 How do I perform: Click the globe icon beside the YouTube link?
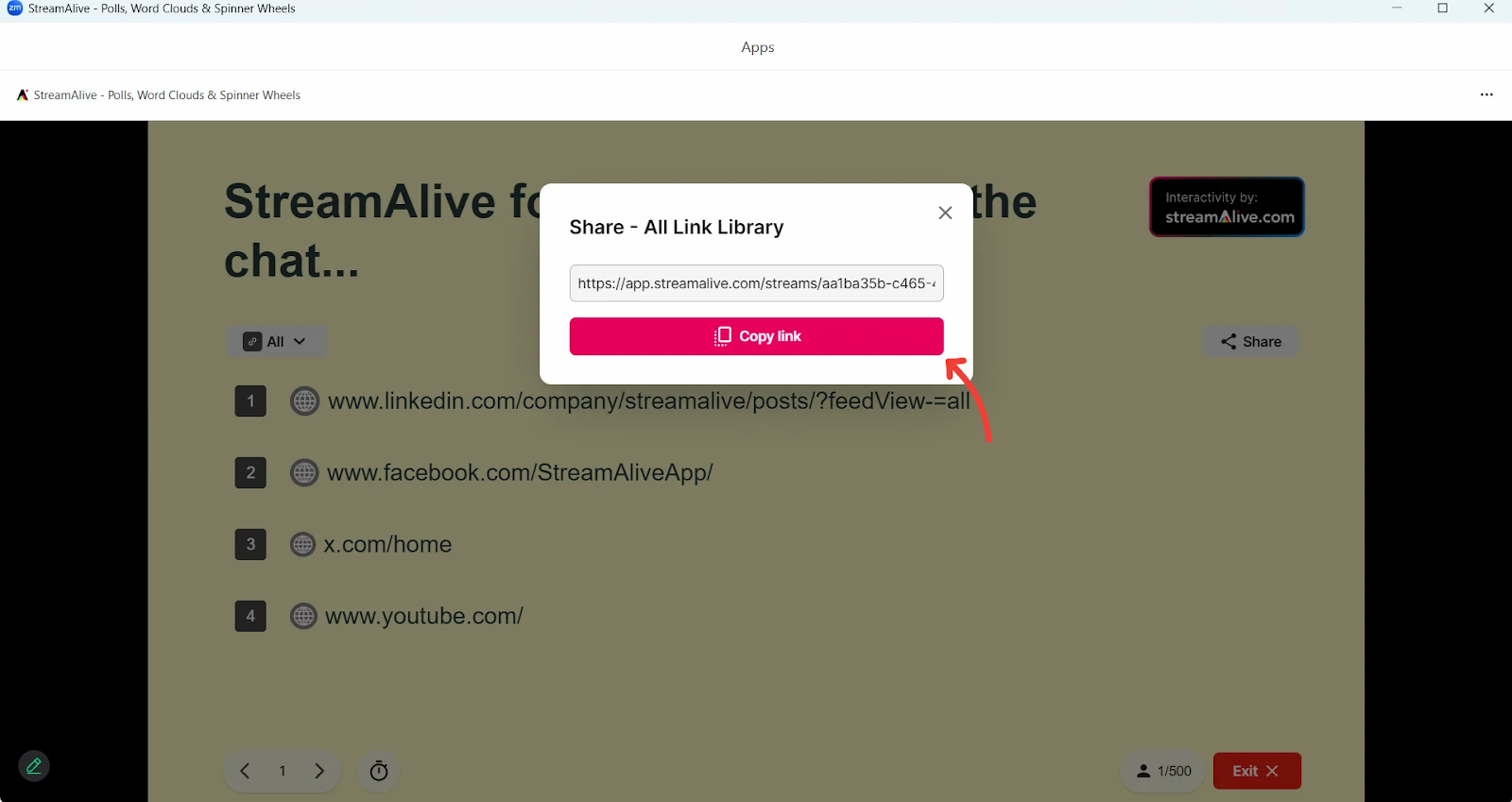click(x=303, y=616)
